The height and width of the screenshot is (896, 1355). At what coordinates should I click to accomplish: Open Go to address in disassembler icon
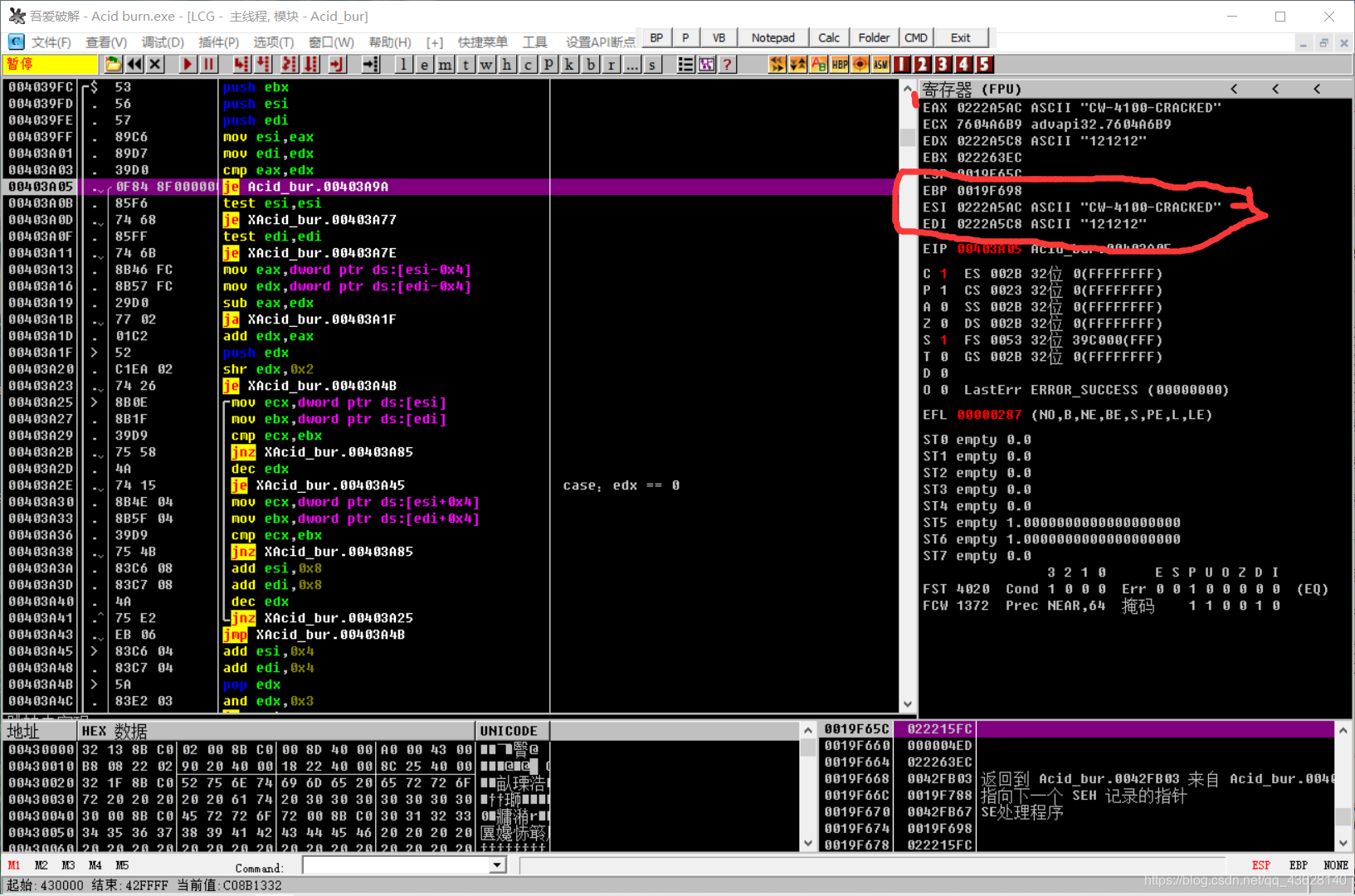370,64
